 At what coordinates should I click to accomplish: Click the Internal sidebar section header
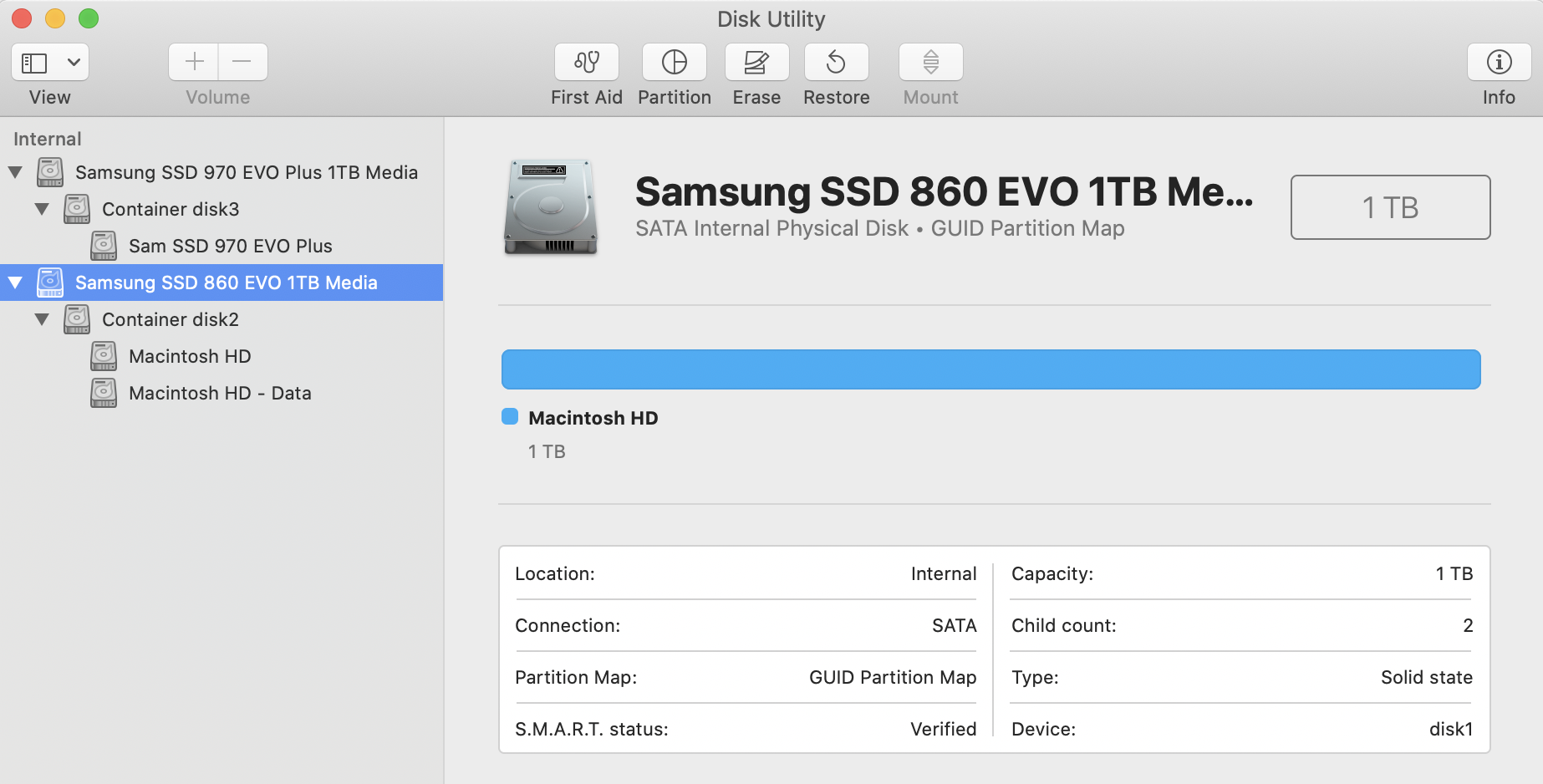[x=48, y=139]
